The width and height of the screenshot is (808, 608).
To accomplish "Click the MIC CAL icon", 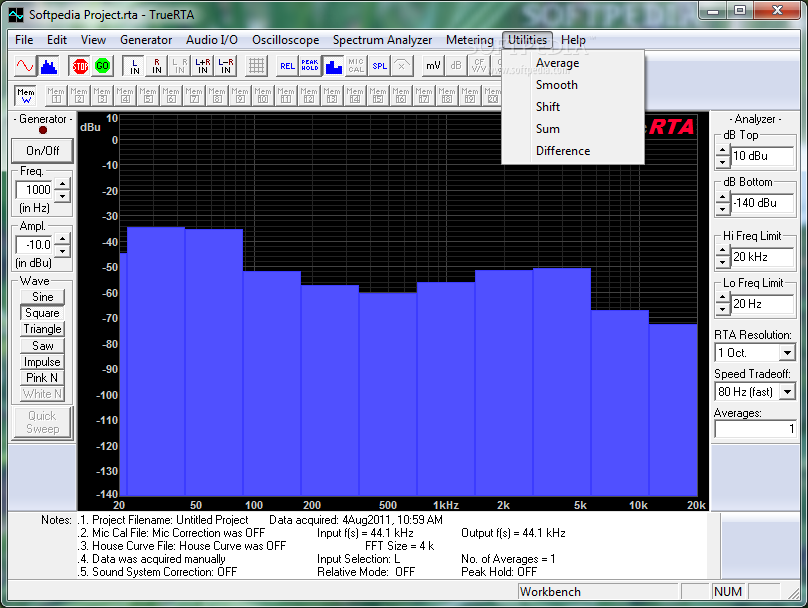I will (356, 66).
